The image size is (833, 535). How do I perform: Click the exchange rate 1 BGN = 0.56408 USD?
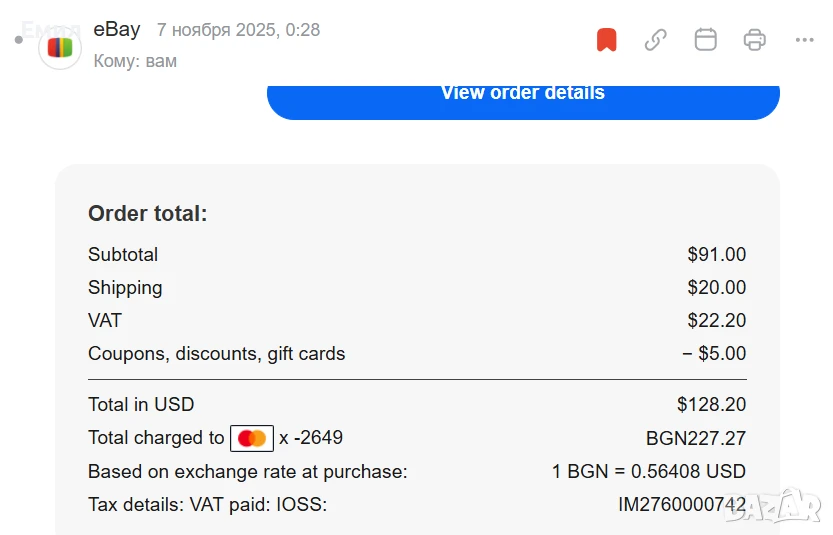[x=649, y=471]
